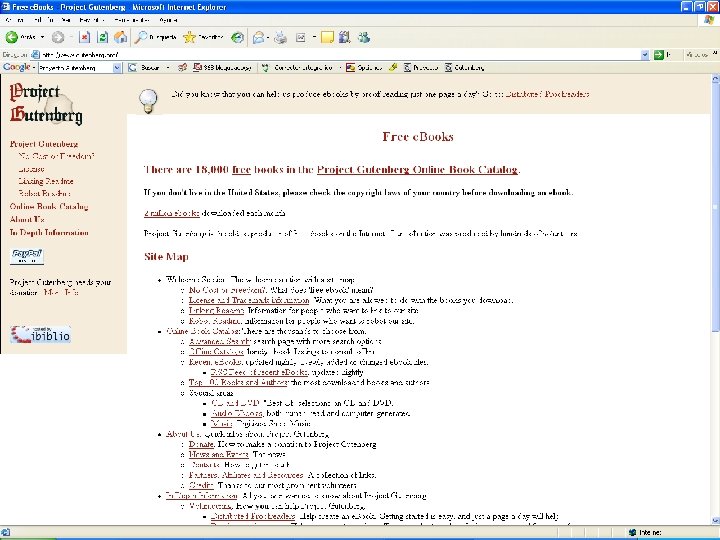Click the Site Map heading text

point(166,256)
